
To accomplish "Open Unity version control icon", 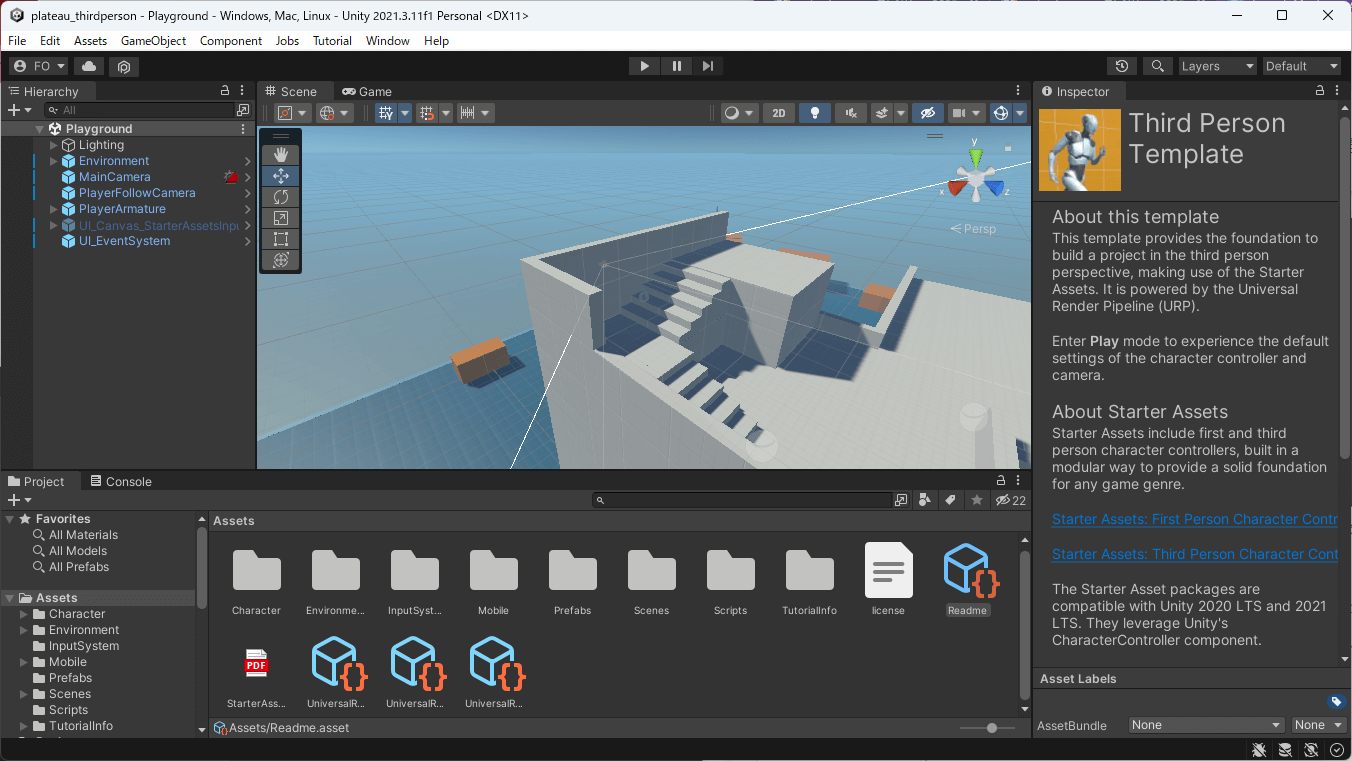I will click(x=124, y=66).
